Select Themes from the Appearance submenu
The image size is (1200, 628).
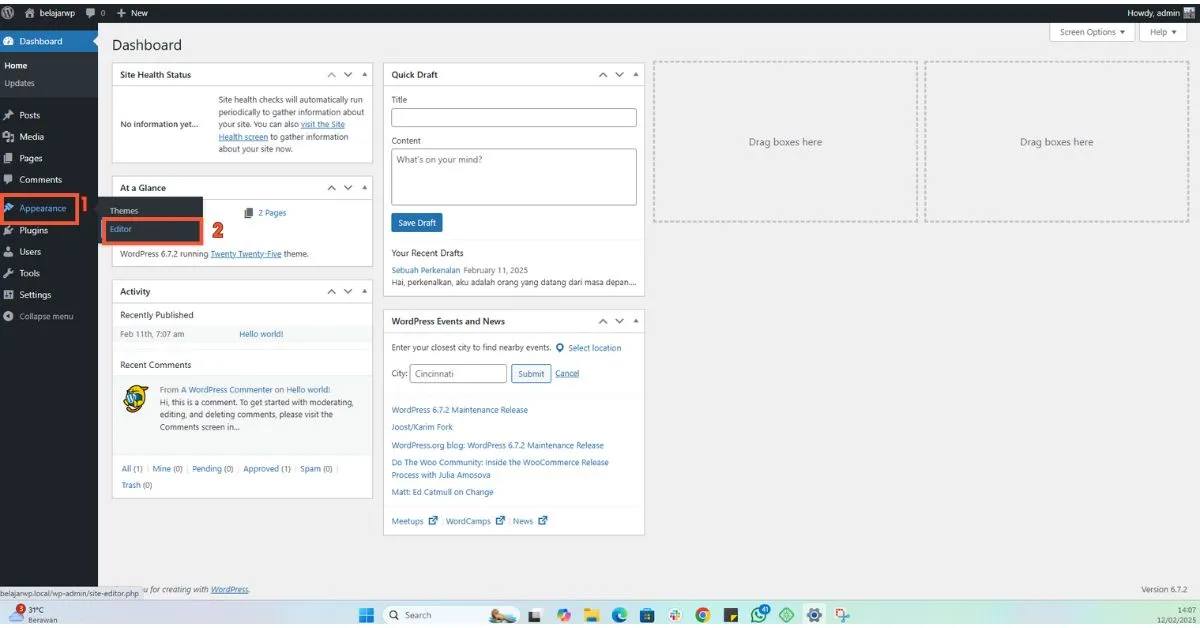click(124, 210)
